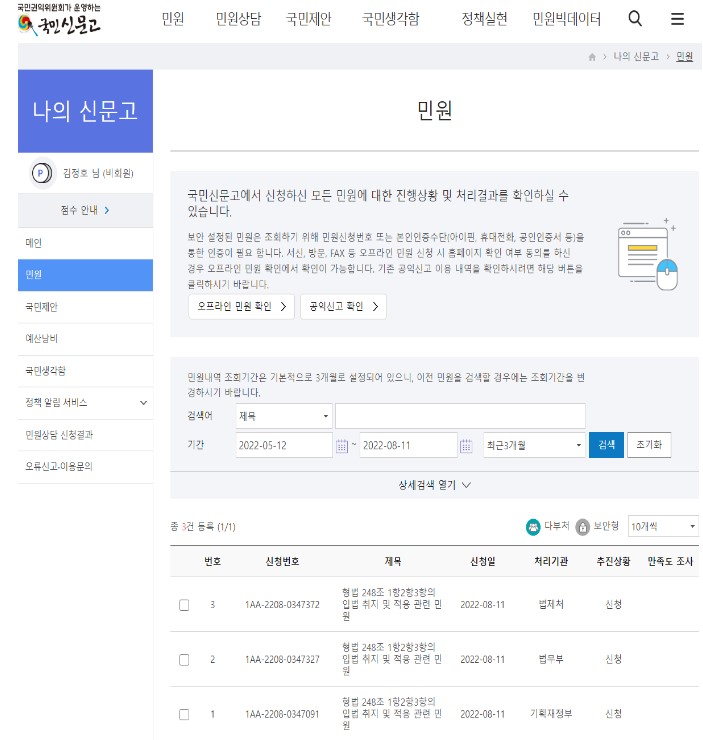Click application number 1AA-2208-0347327

click(282, 659)
